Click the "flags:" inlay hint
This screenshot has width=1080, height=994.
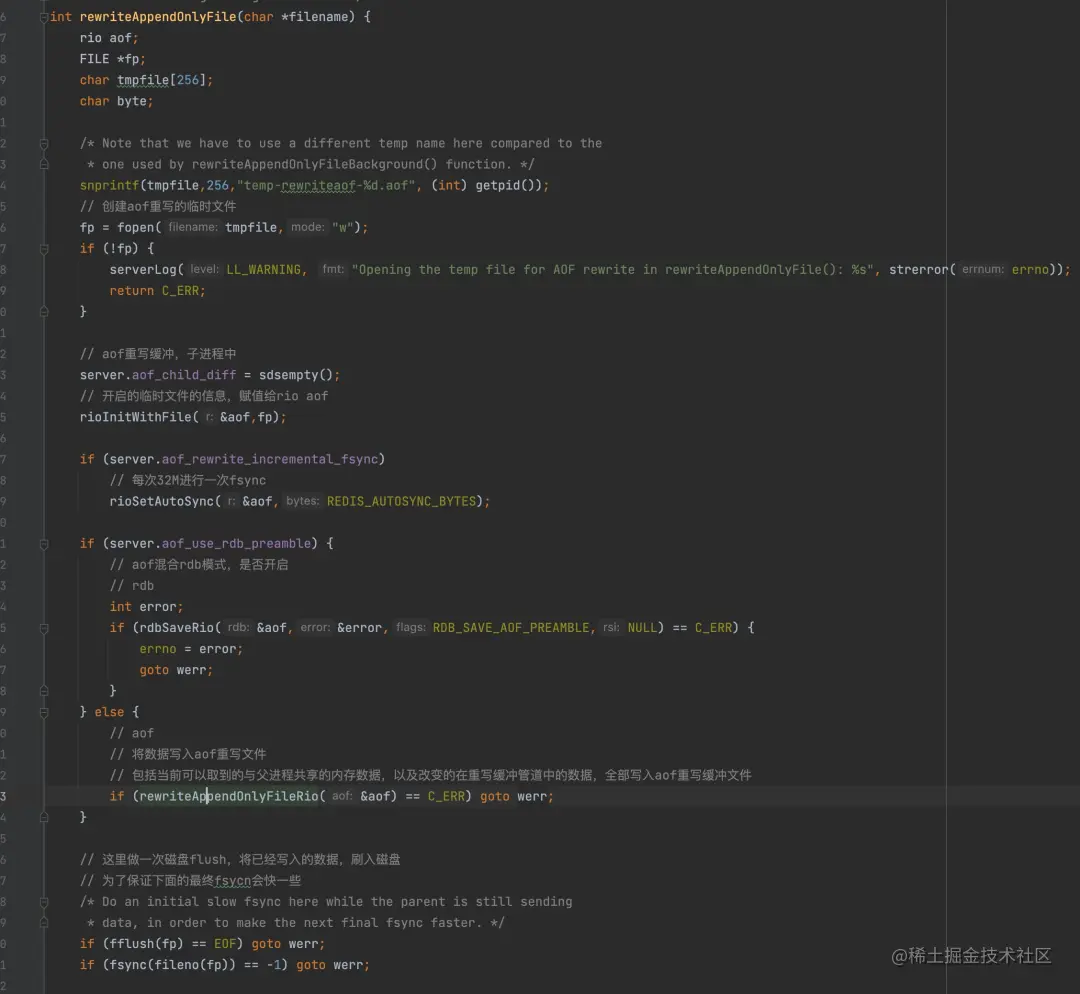(x=411, y=628)
